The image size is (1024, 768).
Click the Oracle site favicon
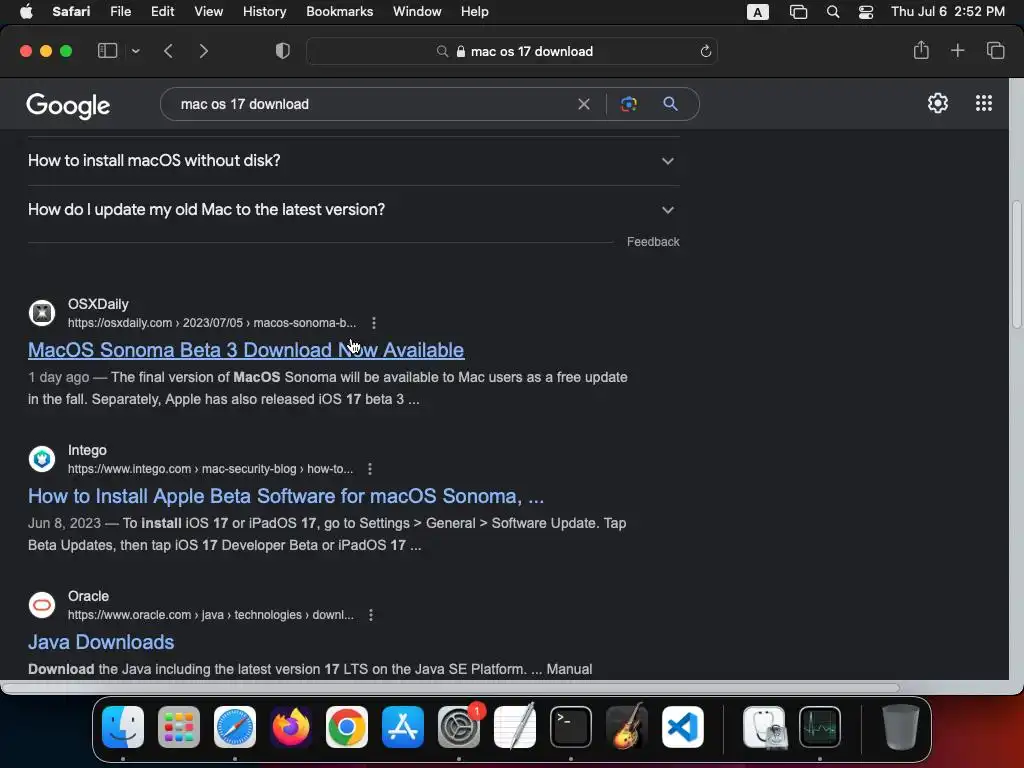[42, 605]
